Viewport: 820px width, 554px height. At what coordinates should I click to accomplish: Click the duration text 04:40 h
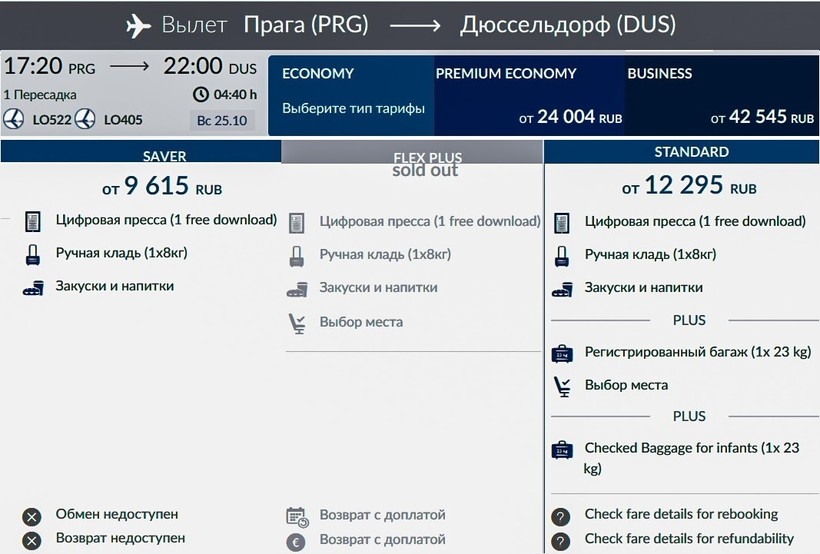(x=235, y=95)
